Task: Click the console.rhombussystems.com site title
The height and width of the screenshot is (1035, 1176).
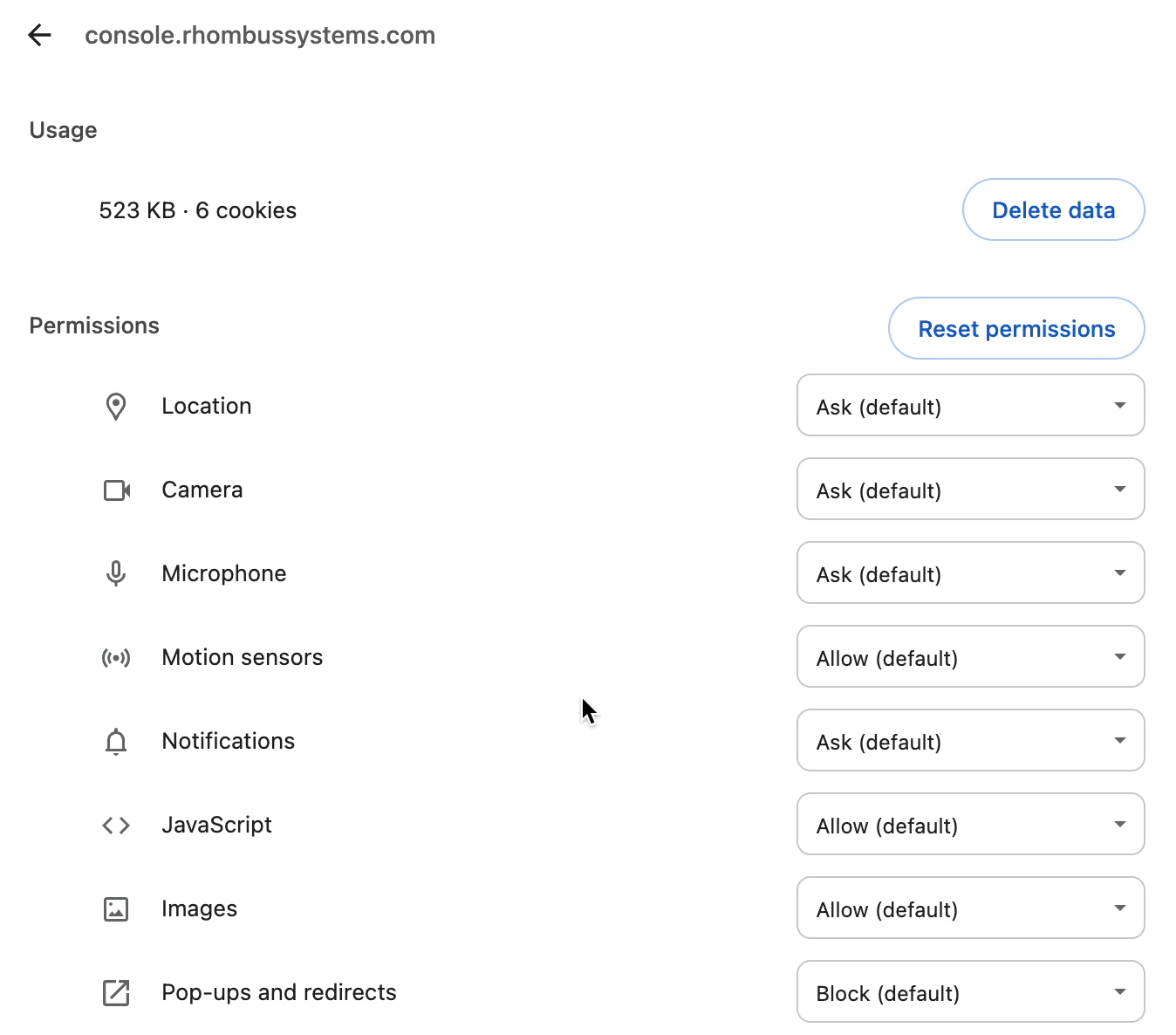Action: coord(260,36)
